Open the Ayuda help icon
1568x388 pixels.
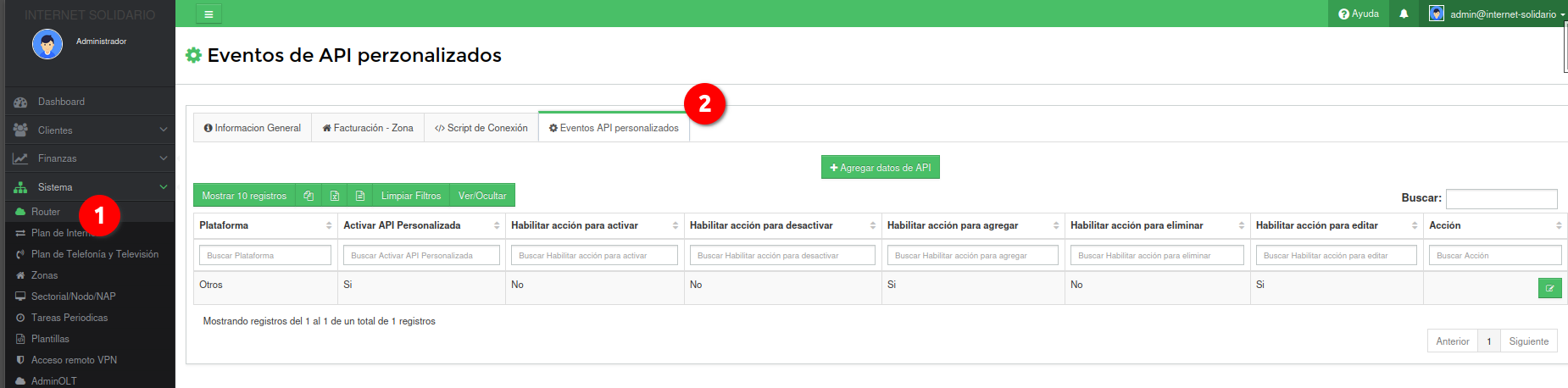click(x=1358, y=14)
